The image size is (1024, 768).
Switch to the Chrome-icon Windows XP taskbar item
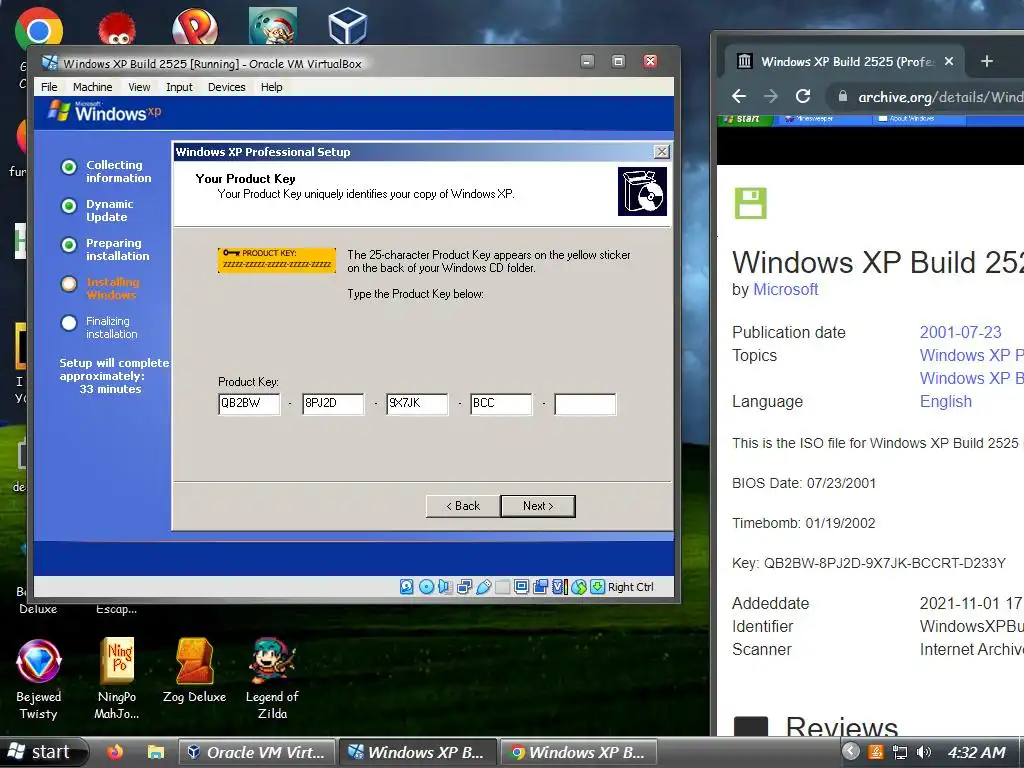tap(578, 752)
